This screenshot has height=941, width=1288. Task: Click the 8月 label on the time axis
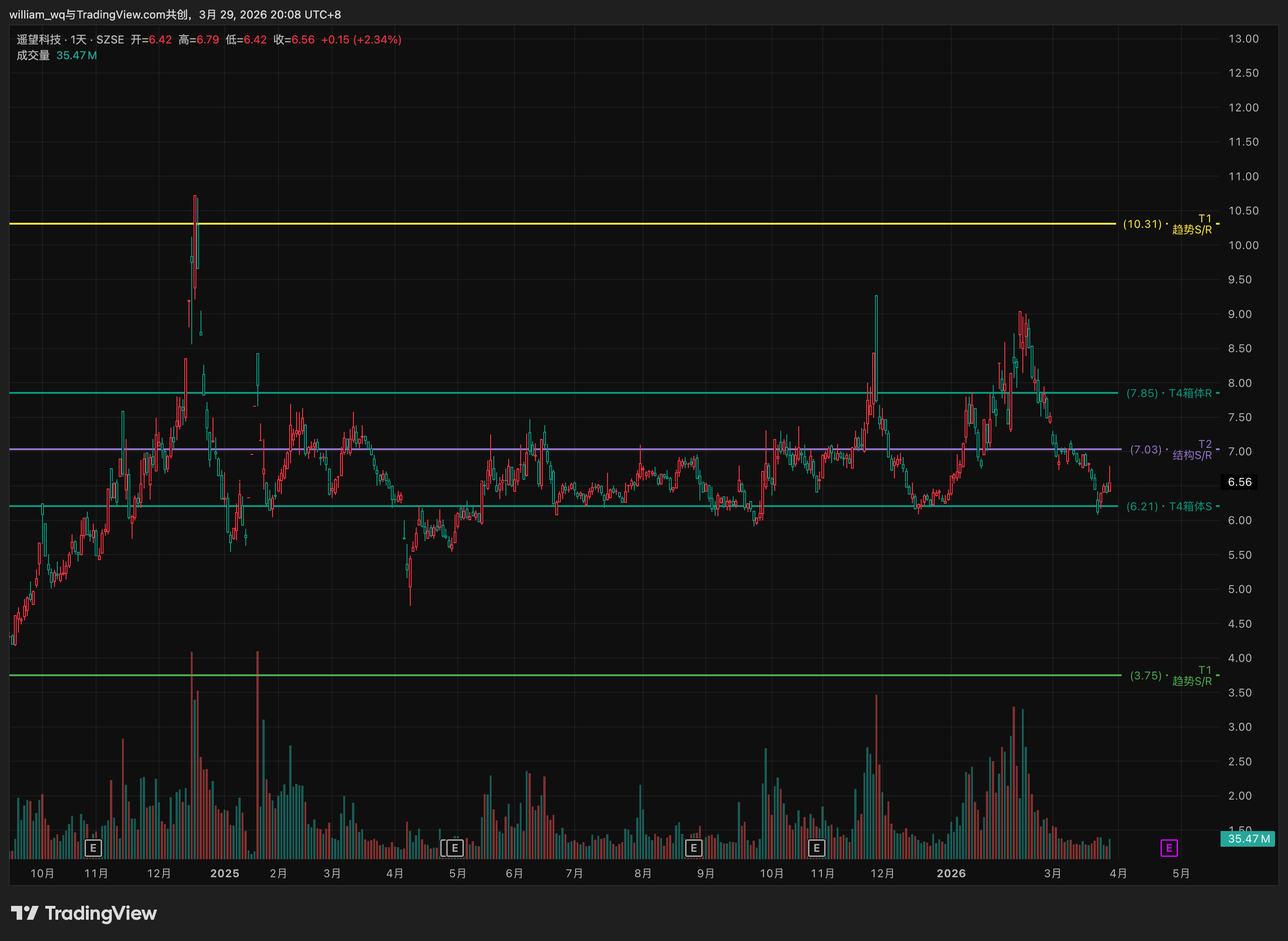click(x=643, y=873)
